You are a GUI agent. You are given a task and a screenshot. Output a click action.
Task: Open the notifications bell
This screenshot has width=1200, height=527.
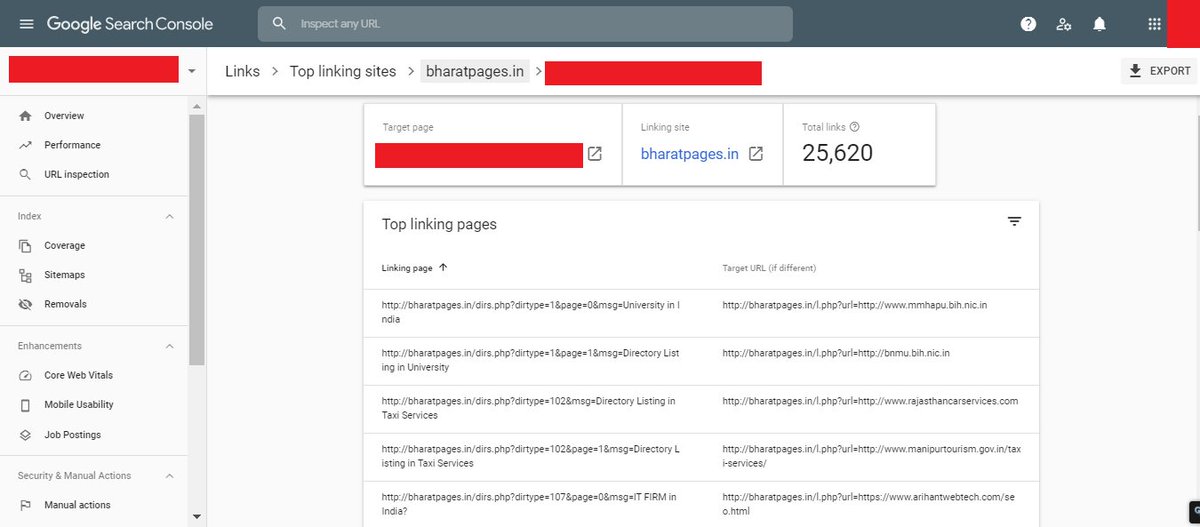coord(1099,24)
